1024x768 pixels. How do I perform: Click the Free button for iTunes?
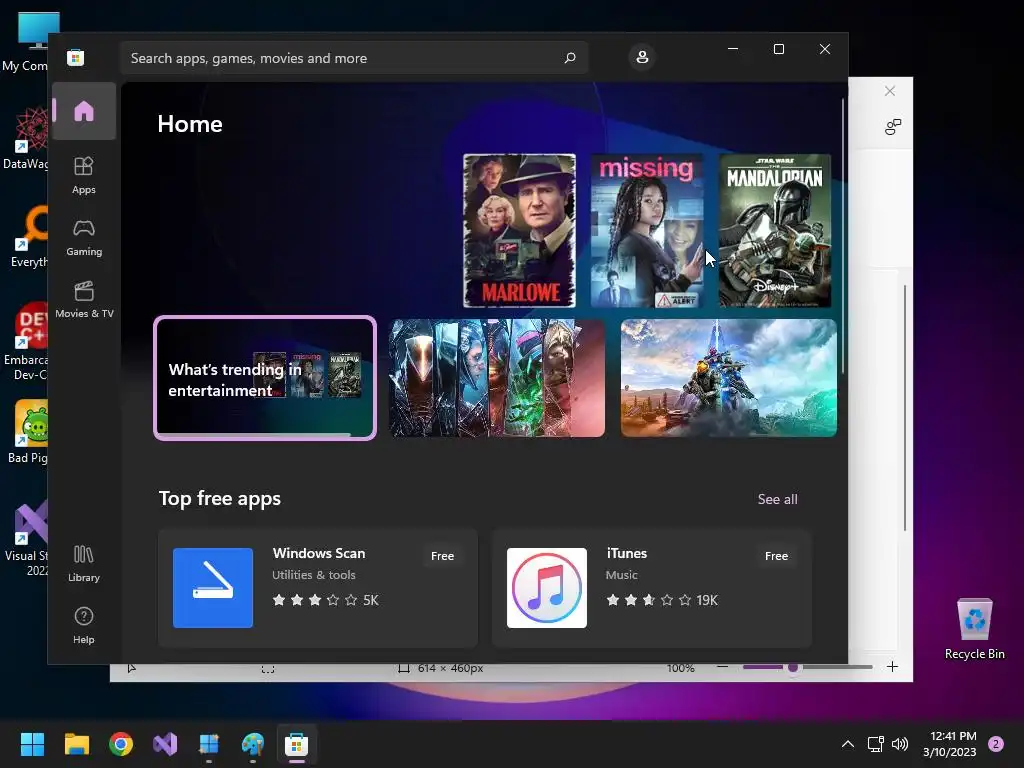776,556
